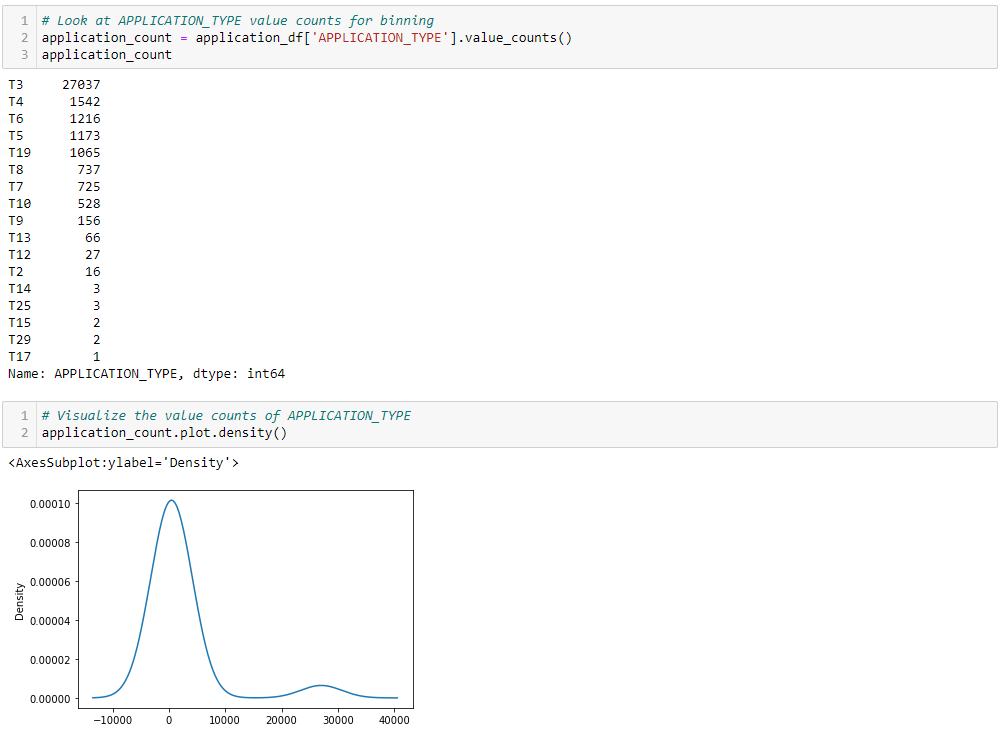Click the AxesSubplot:ylabel='Density' output text
1003x732 pixels.
[123, 463]
